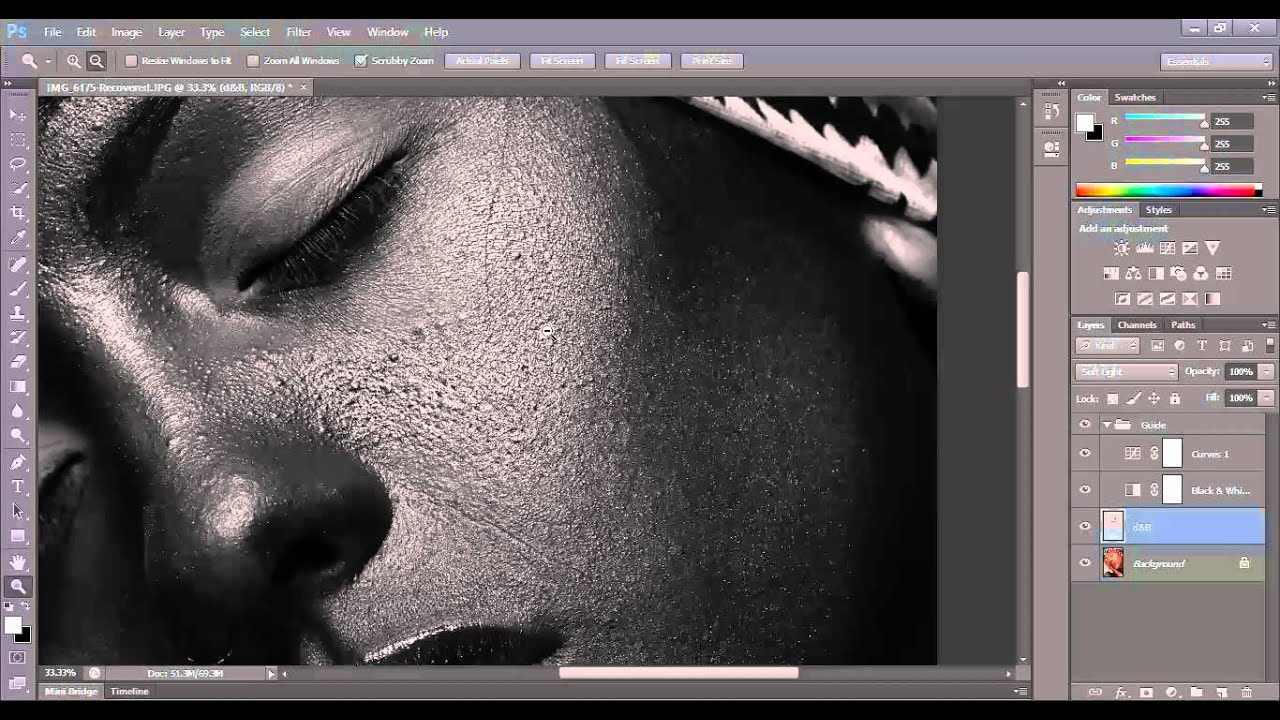
Task: Select the Rectangular Marquee tool
Action: pyautogui.click(x=18, y=140)
